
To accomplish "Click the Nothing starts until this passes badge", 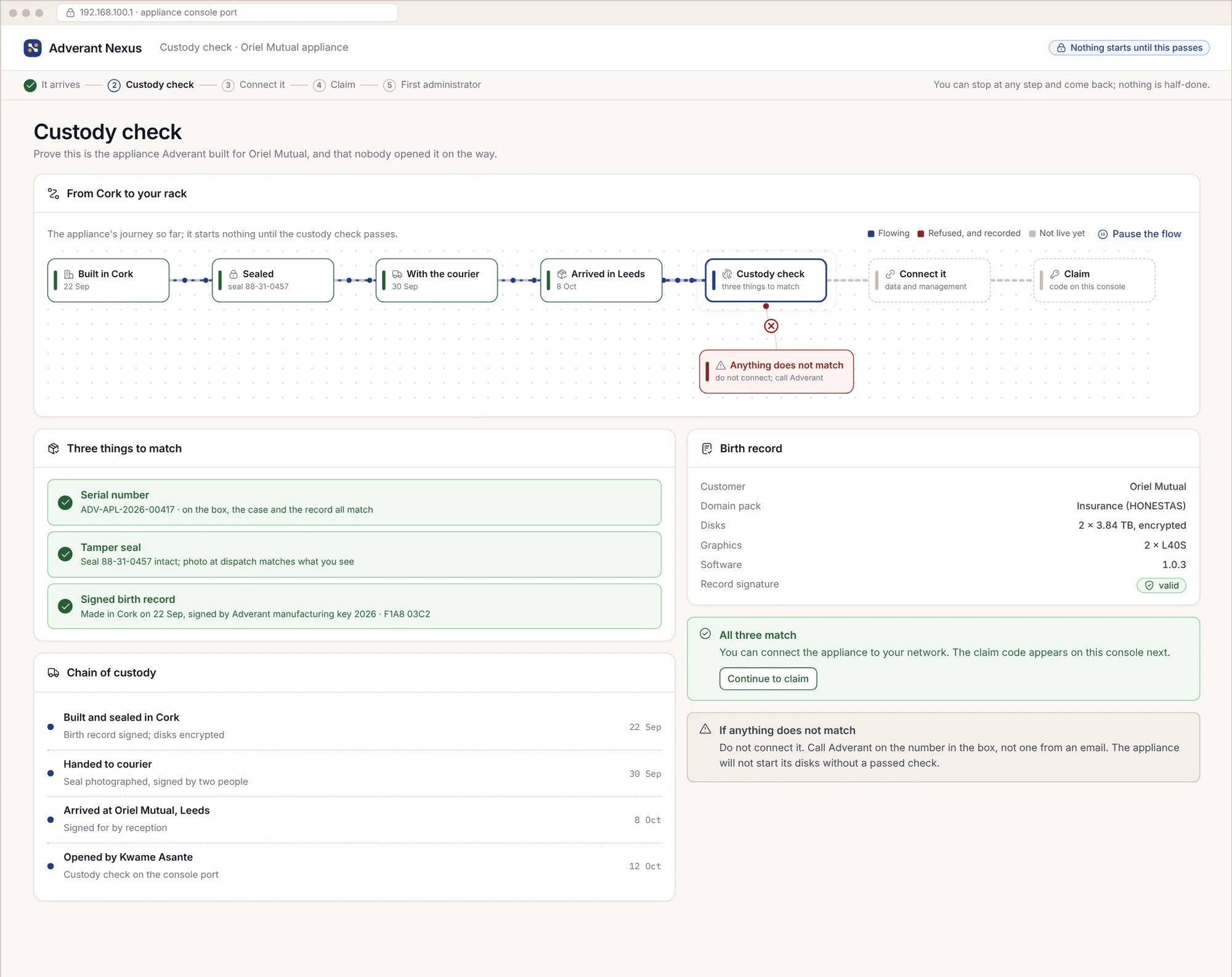I will [1129, 48].
